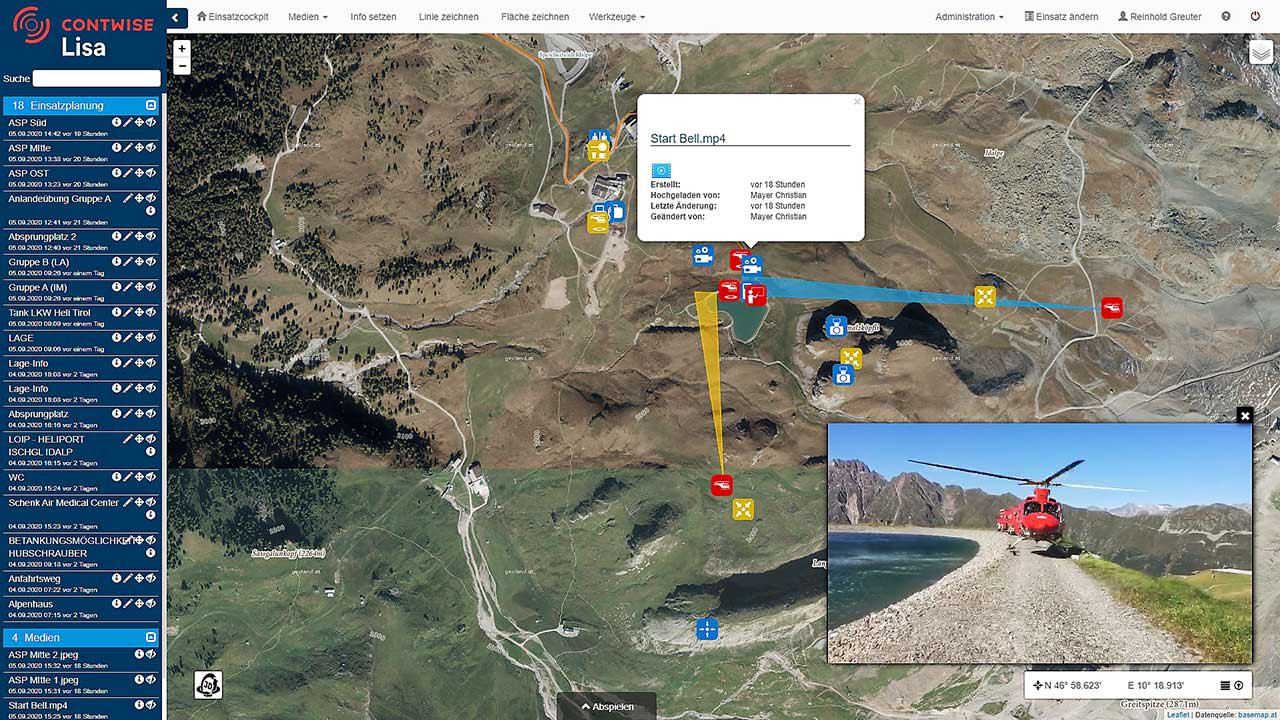Viewport: 1280px width, 720px height.
Task: Toggle visibility of WC entry
Action: [151, 477]
